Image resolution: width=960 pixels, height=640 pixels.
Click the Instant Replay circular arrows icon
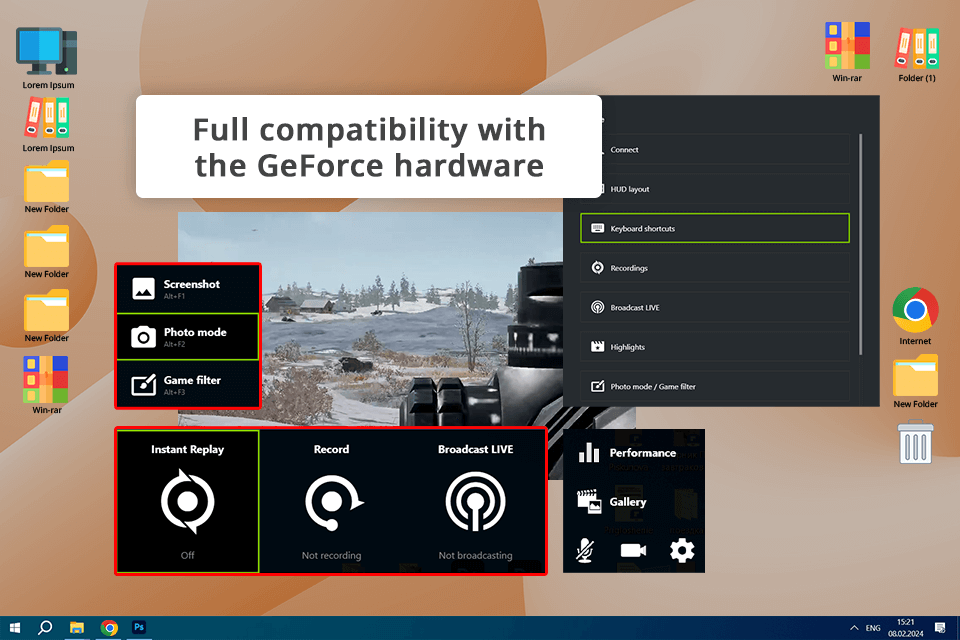[x=187, y=502]
